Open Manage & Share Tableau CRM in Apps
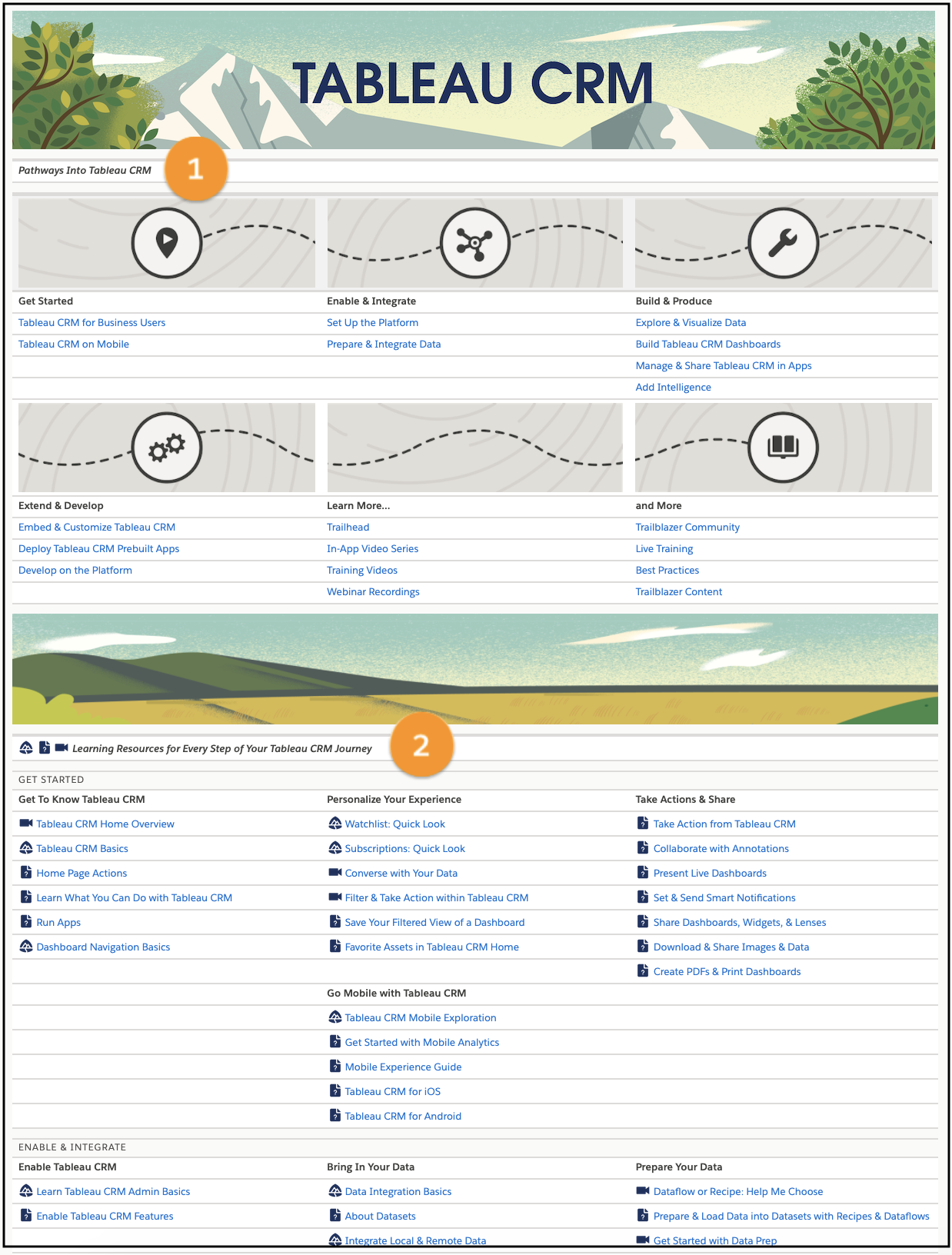This screenshot has width=952, height=1255. tap(724, 366)
